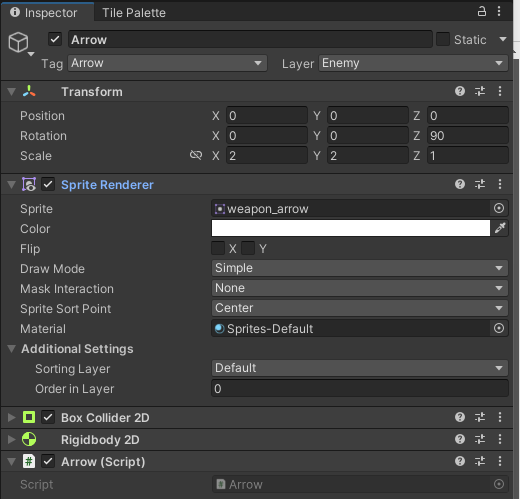Click the Rigidbody 2D component icon
The height and width of the screenshot is (499, 520).
(29, 439)
